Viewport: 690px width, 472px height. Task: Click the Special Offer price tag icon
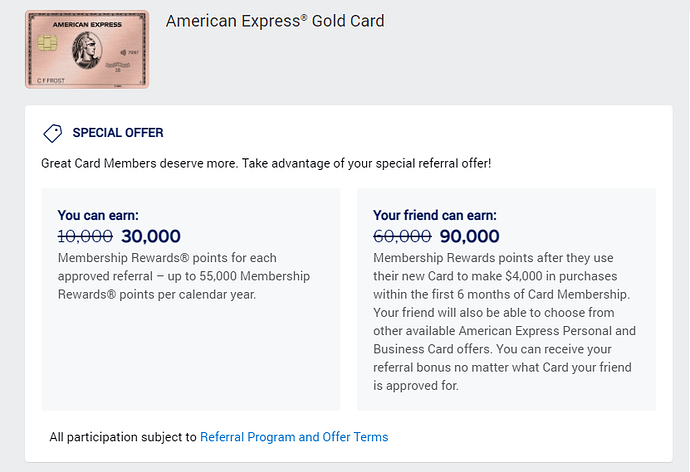(53, 133)
